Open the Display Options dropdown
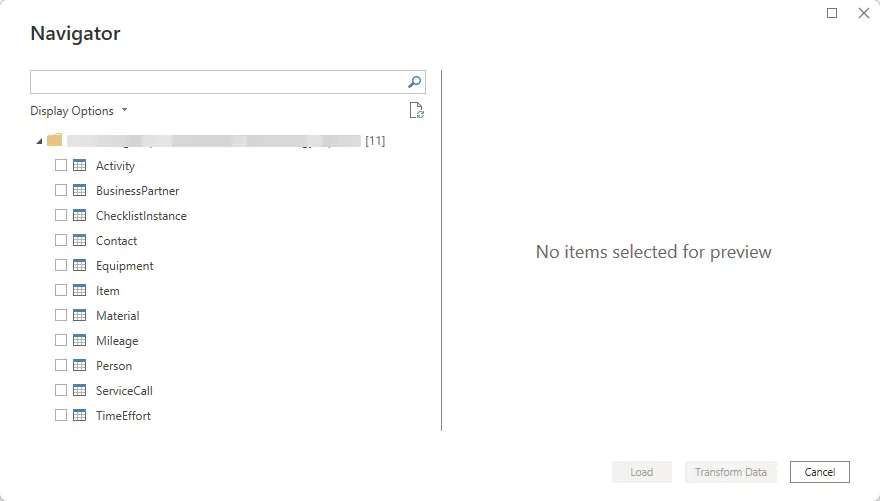 point(79,111)
